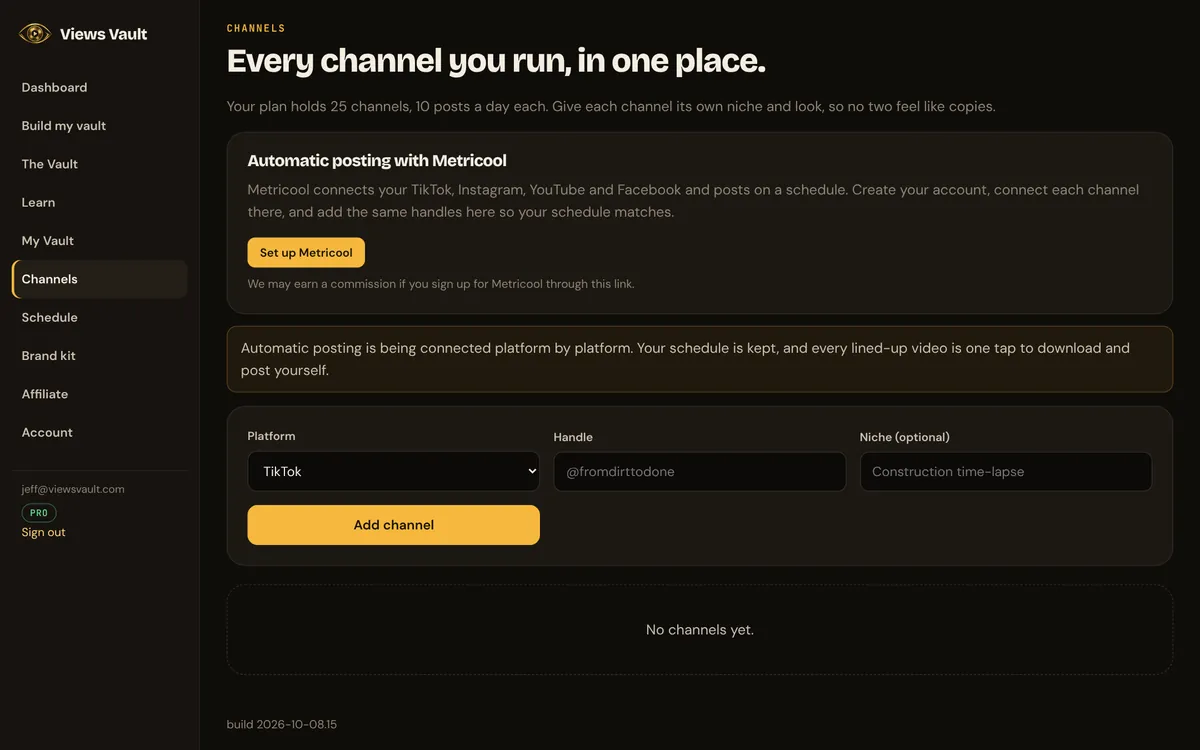The height and width of the screenshot is (750, 1200).
Task: Click the Niche (optional) field label
Action: click(x=905, y=437)
